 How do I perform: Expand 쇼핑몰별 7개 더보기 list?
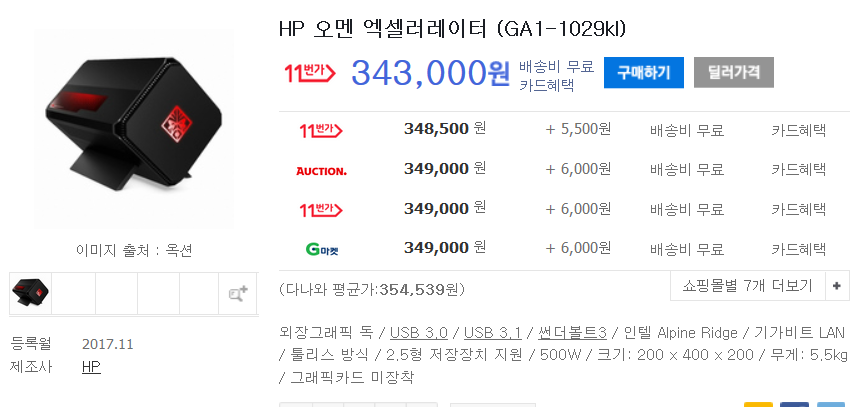click(747, 286)
